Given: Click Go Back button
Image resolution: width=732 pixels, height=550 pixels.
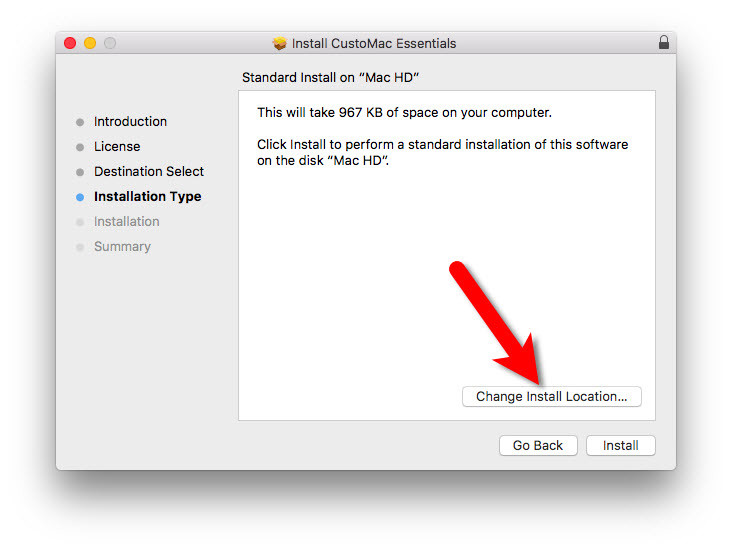Looking at the screenshot, I should coord(538,445).
